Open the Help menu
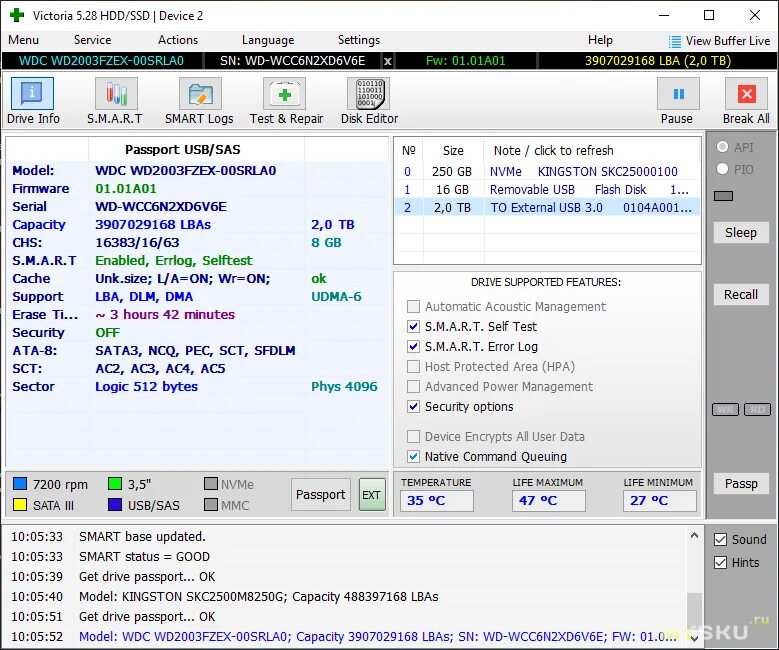 point(600,40)
